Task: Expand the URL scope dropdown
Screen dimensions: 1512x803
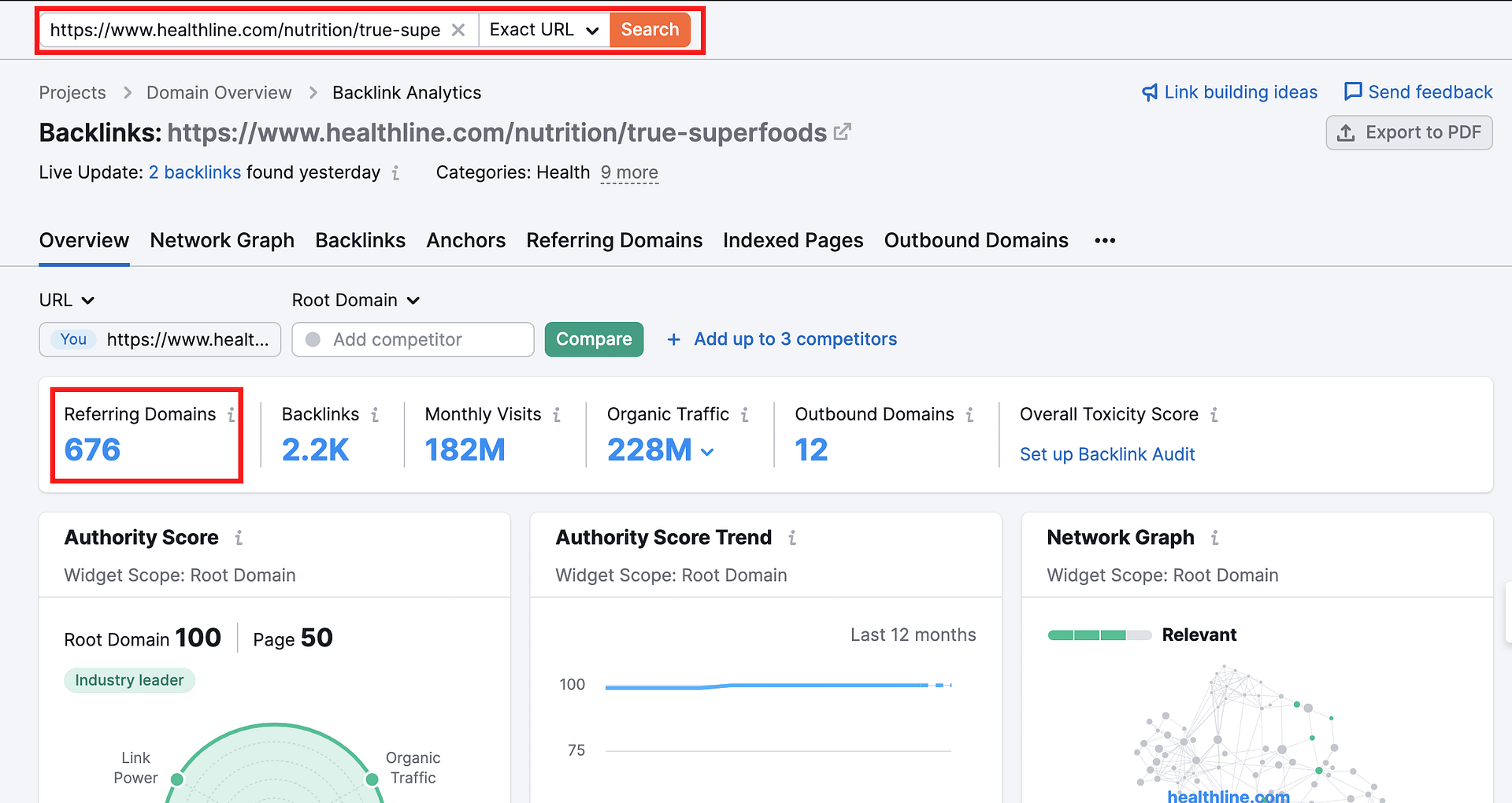Action: [x=67, y=301]
